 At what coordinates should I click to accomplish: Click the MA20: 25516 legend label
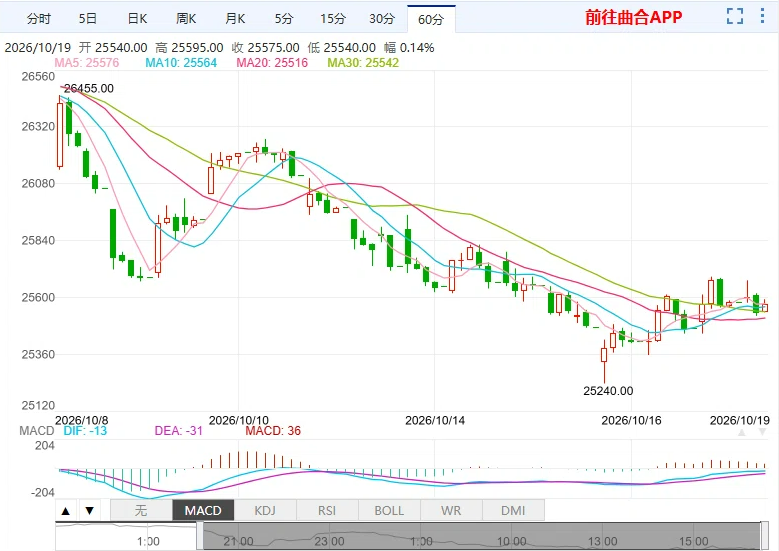(x=272, y=63)
